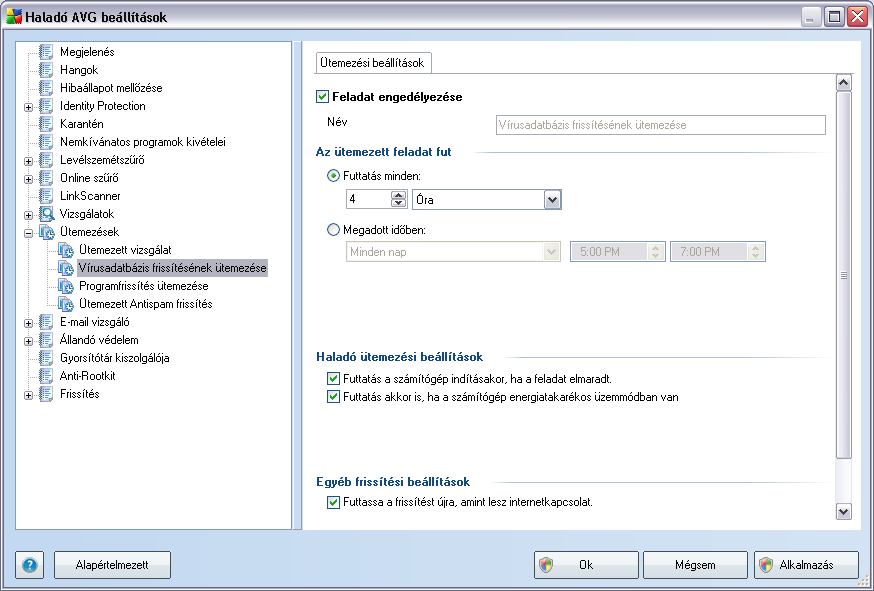The height and width of the screenshot is (591, 874).
Task: Decrease the interval value with down arrow
Action: click(x=399, y=204)
